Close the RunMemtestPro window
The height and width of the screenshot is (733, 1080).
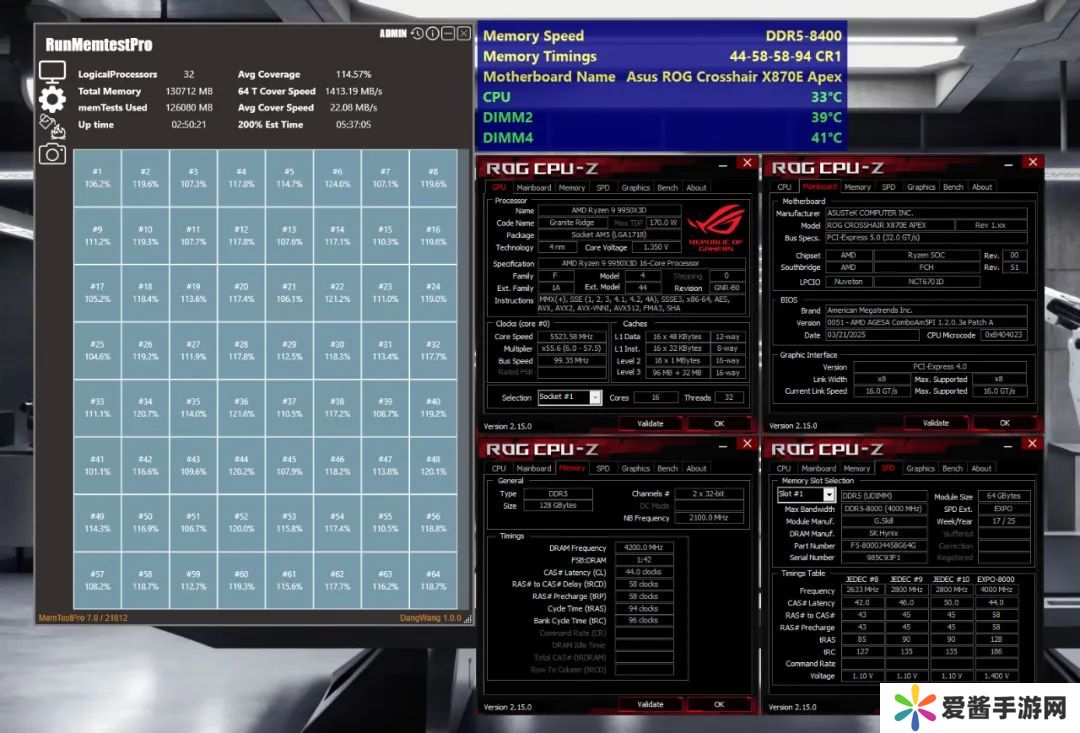(x=463, y=33)
